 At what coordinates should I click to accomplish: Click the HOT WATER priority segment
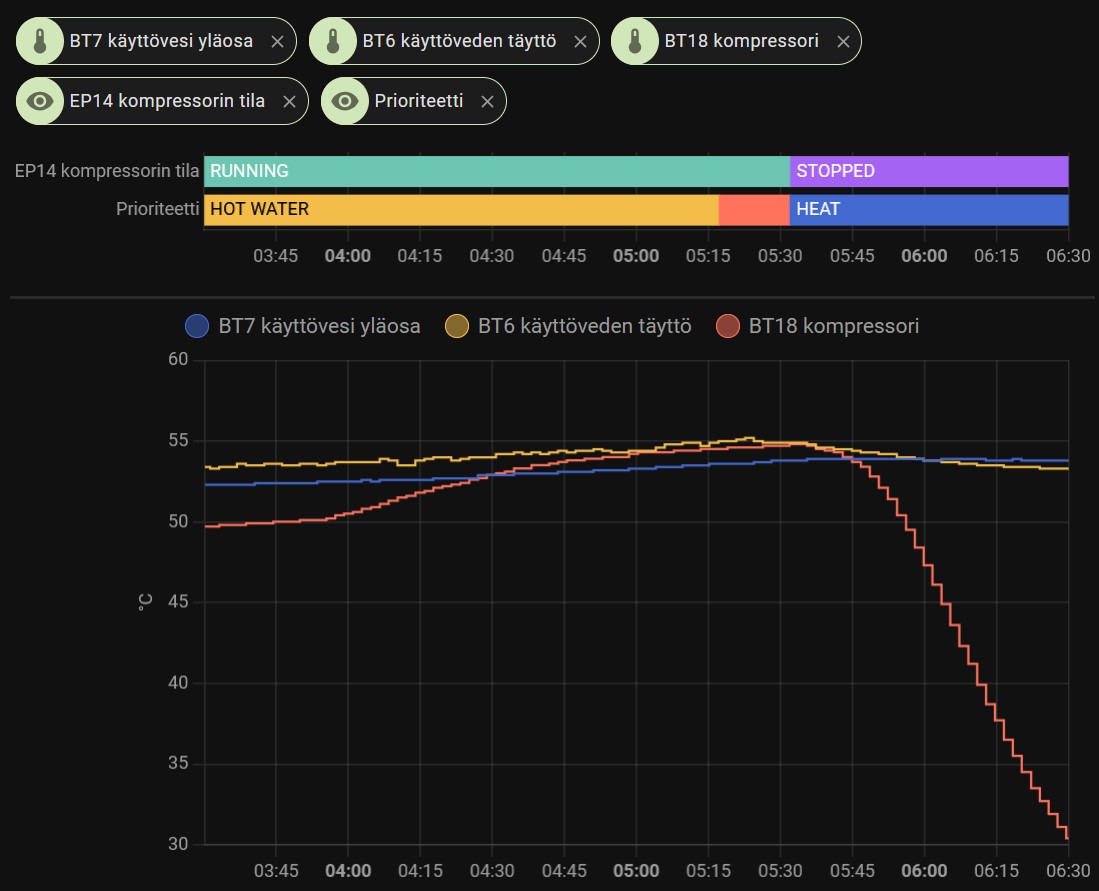[460, 210]
